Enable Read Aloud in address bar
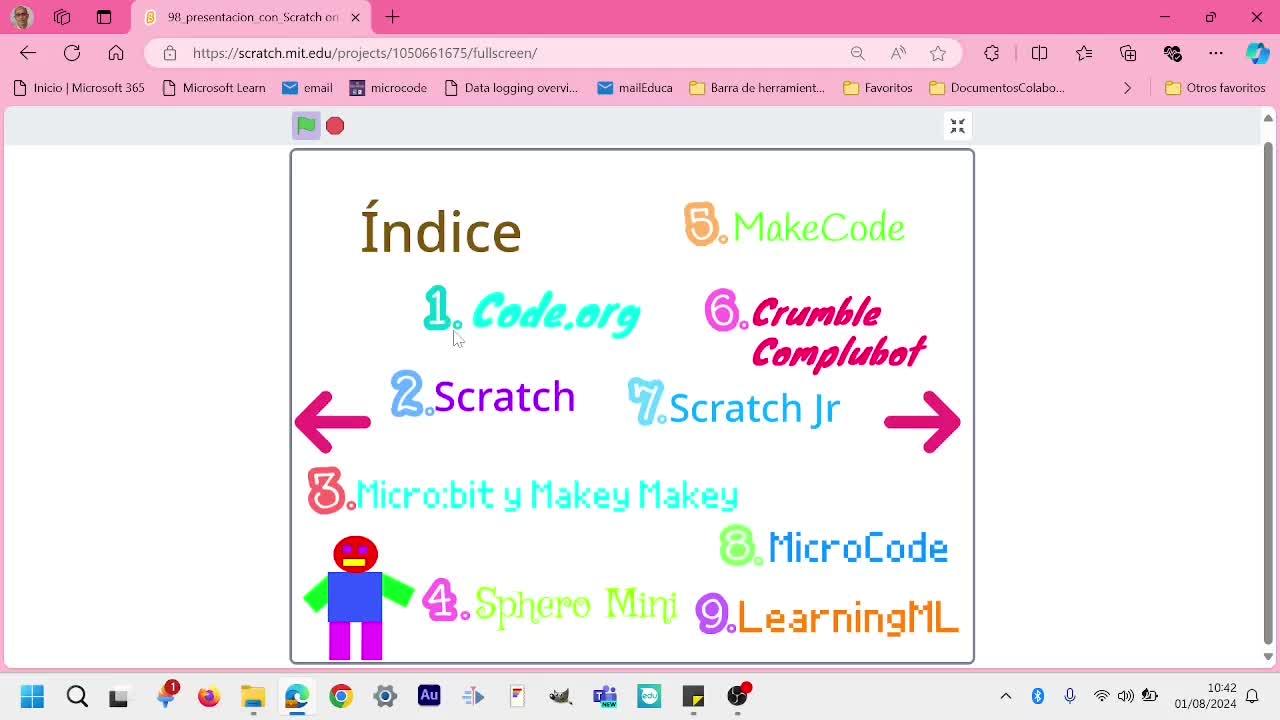Image resolution: width=1280 pixels, height=720 pixels. tap(898, 53)
